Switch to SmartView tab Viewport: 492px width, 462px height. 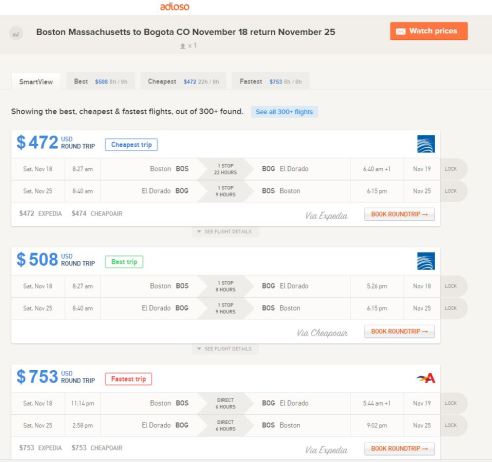pyautogui.click(x=36, y=81)
